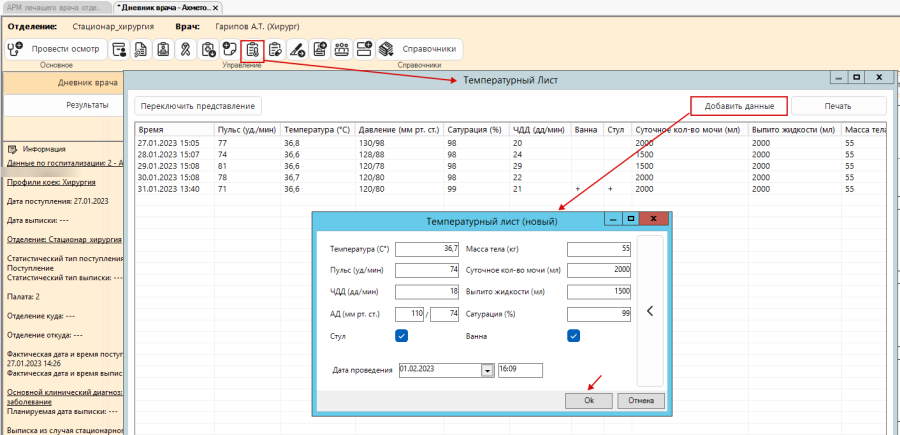This screenshot has height=435, width=900.
Task: Click the clipboard with pill icon
Action: 275,49
